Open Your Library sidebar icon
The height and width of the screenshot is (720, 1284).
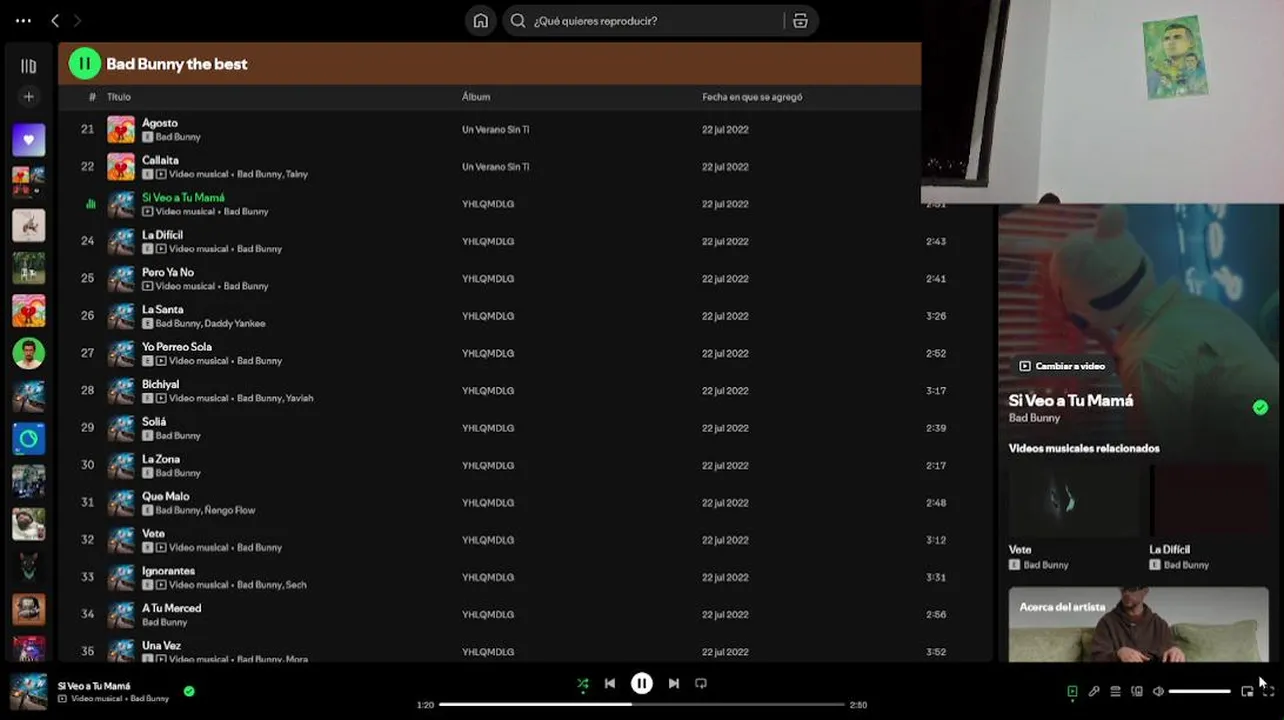coord(28,66)
